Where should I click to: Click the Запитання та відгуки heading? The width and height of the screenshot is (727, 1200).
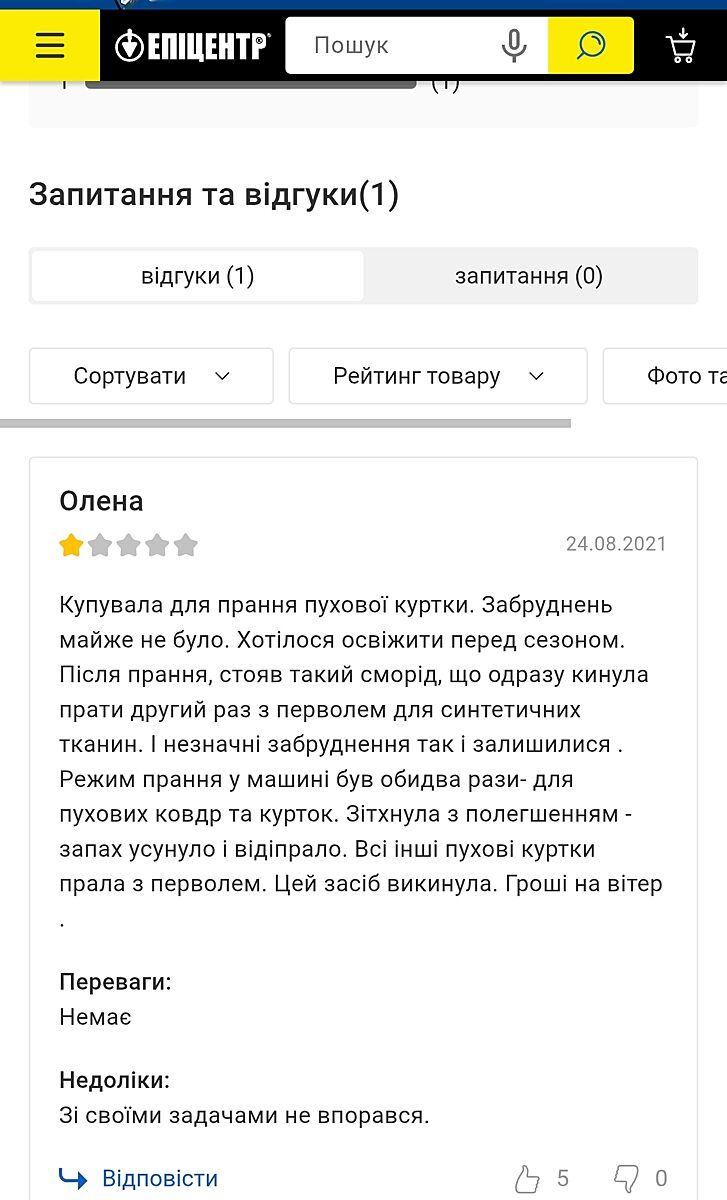click(x=214, y=194)
